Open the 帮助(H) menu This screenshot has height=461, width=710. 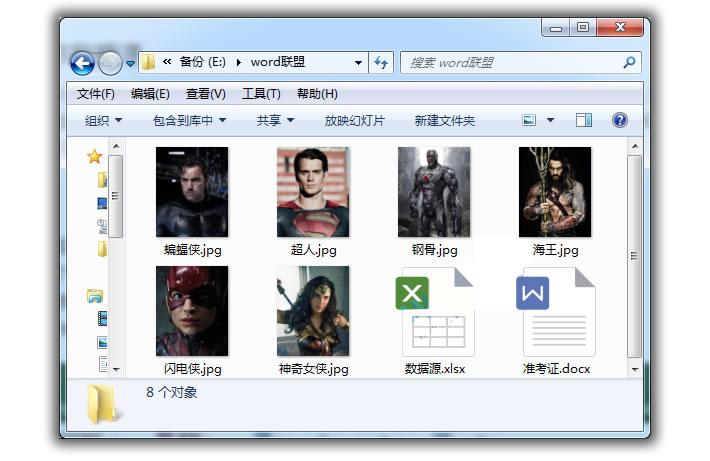(x=317, y=94)
